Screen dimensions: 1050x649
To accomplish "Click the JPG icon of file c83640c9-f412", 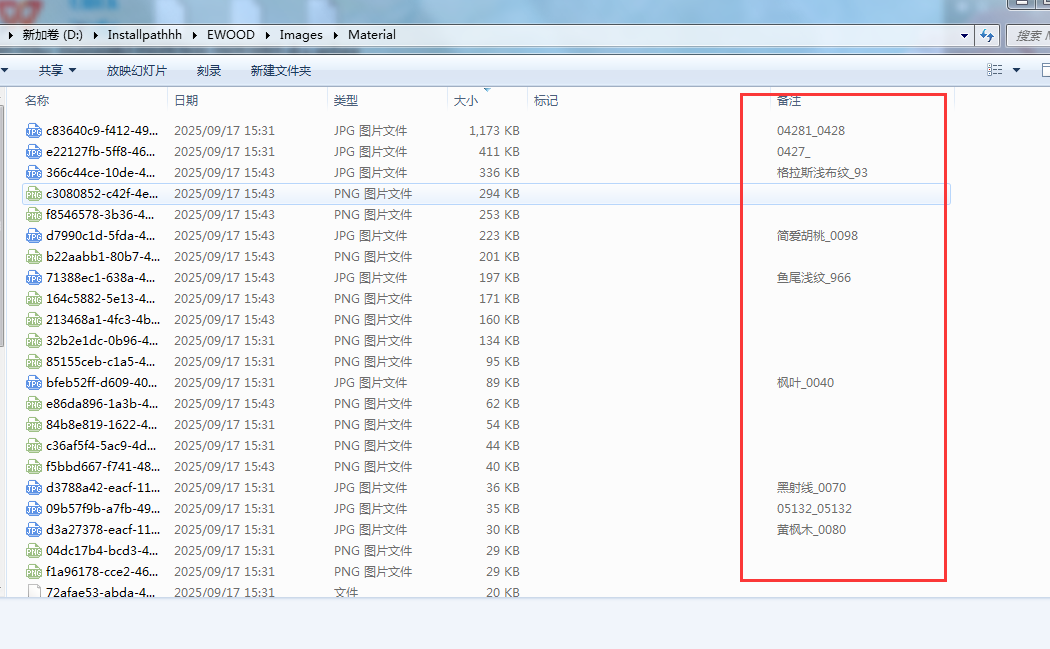I will click(34, 131).
